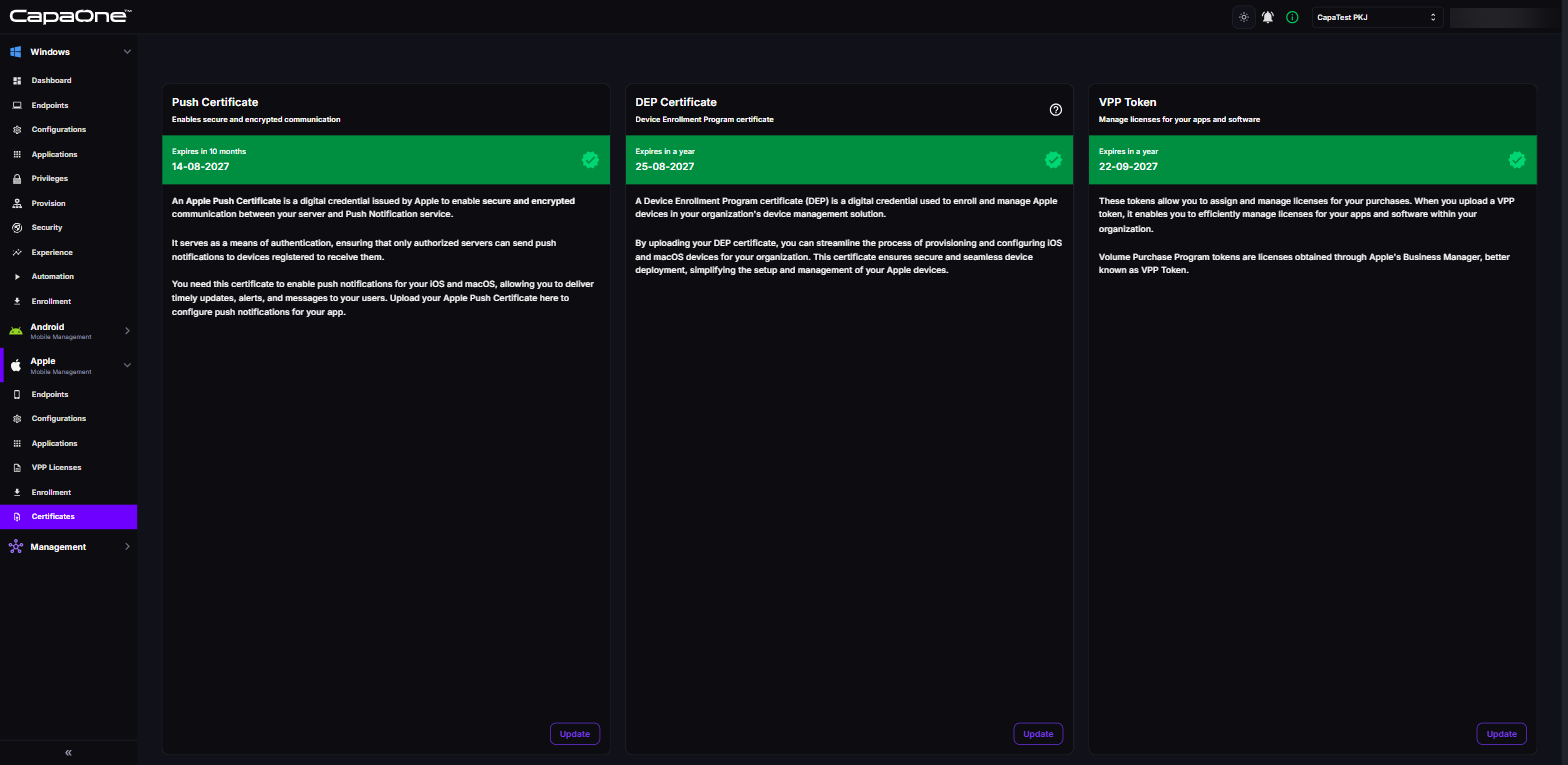Click the VPP Licenses document icon

pos(17,467)
